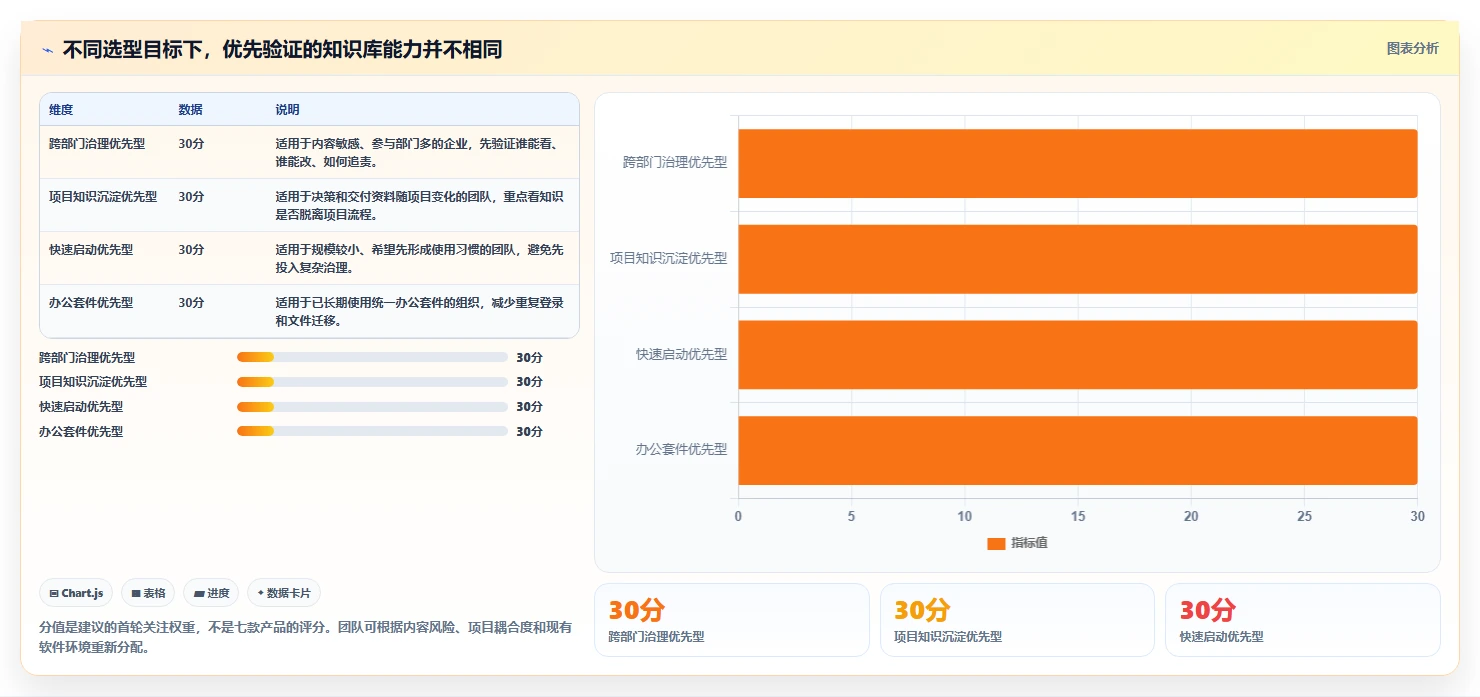
Task: Click the 进度 chip
Action: [211, 593]
